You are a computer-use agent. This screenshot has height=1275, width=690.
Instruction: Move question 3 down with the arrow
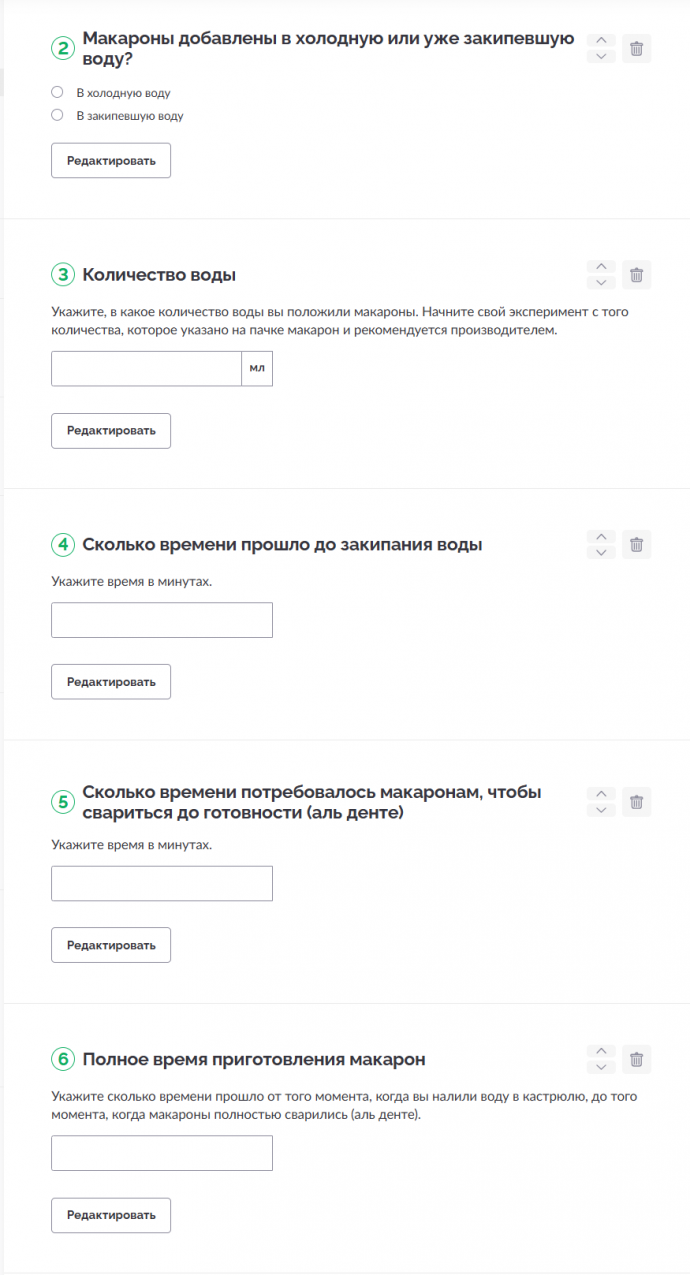[600, 282]
